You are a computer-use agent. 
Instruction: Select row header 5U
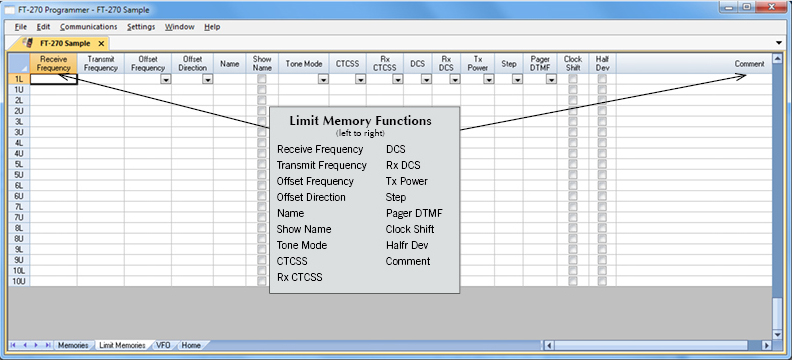click(x=19, y=175)
